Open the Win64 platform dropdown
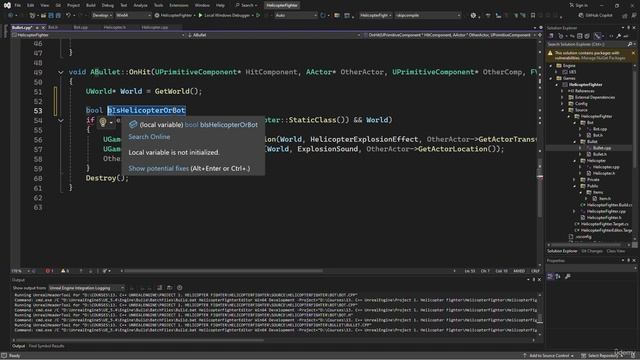 point(133,16)
